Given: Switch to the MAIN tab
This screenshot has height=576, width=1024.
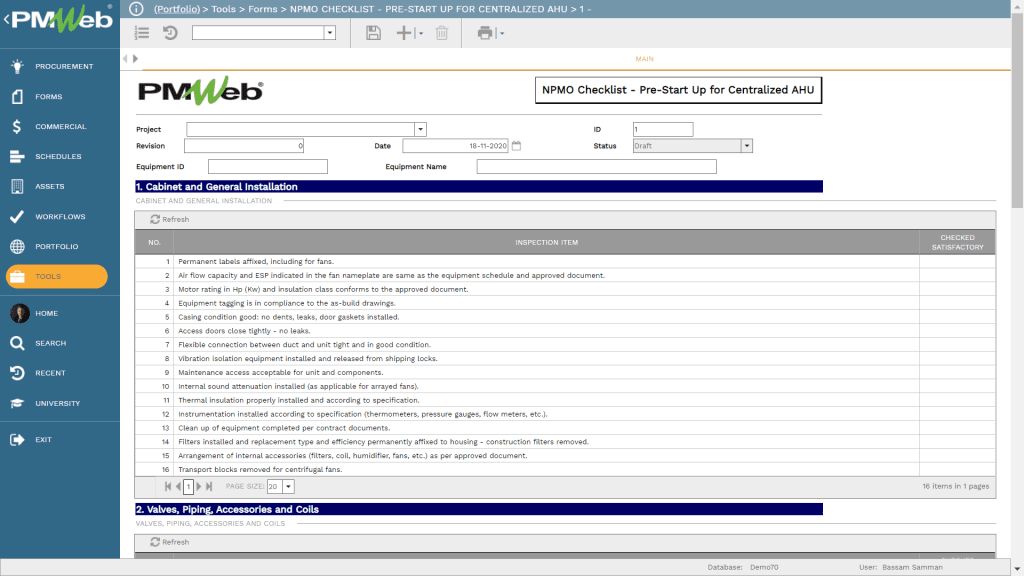Looking at the screenshot, I should pos(645,59).
